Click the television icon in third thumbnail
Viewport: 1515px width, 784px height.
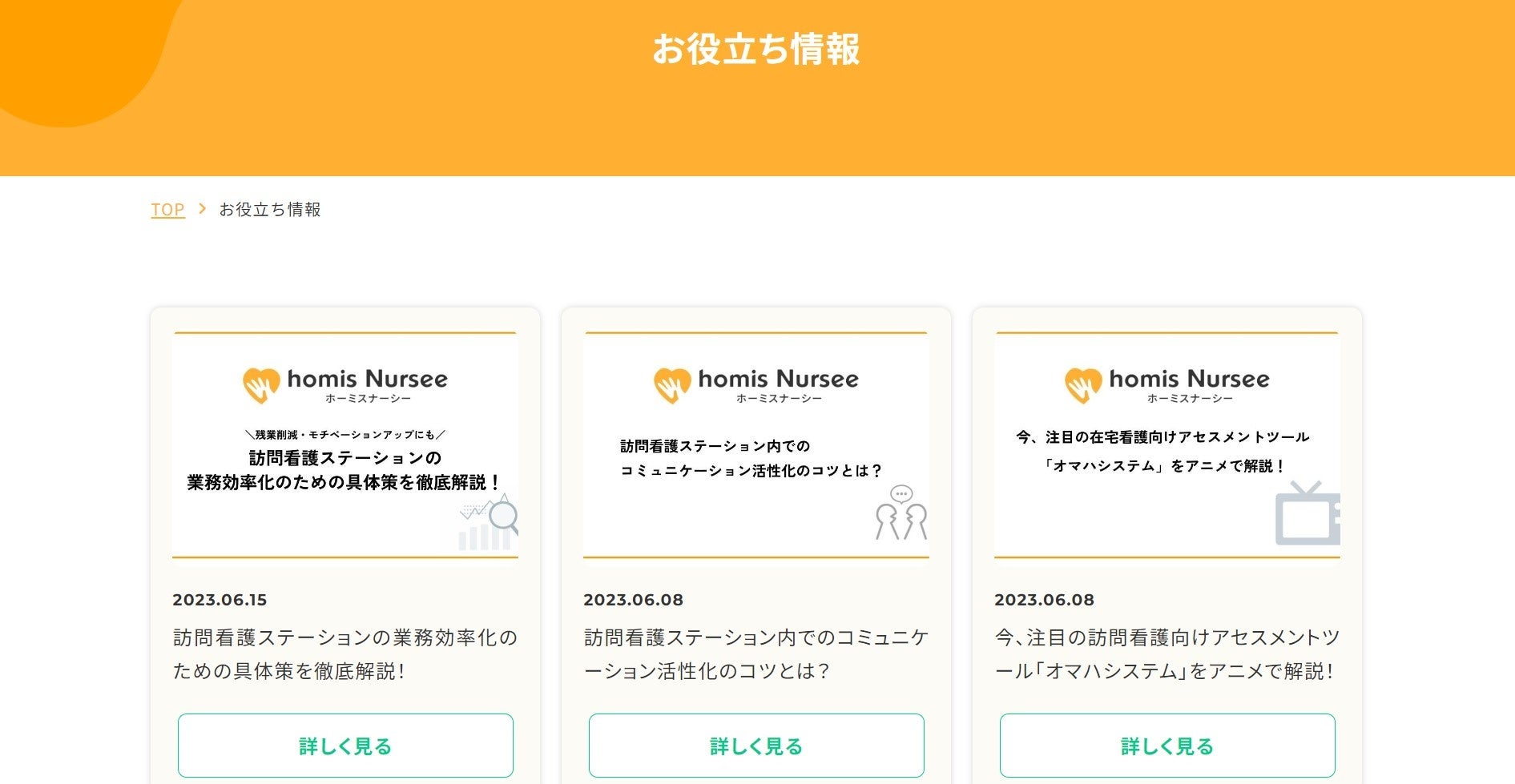1307,515
